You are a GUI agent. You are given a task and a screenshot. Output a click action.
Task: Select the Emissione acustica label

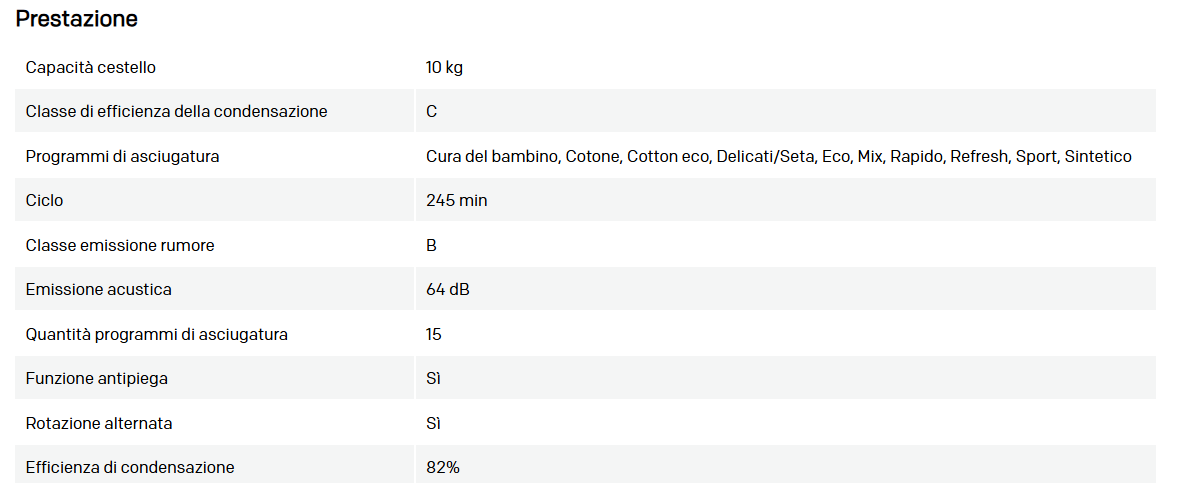(99, 290)
